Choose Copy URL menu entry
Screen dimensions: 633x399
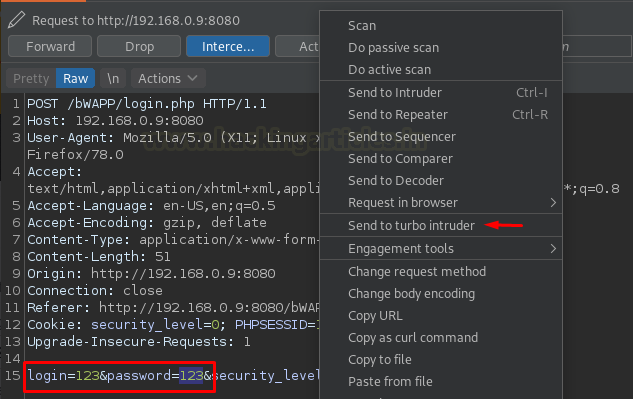point(441,315)
